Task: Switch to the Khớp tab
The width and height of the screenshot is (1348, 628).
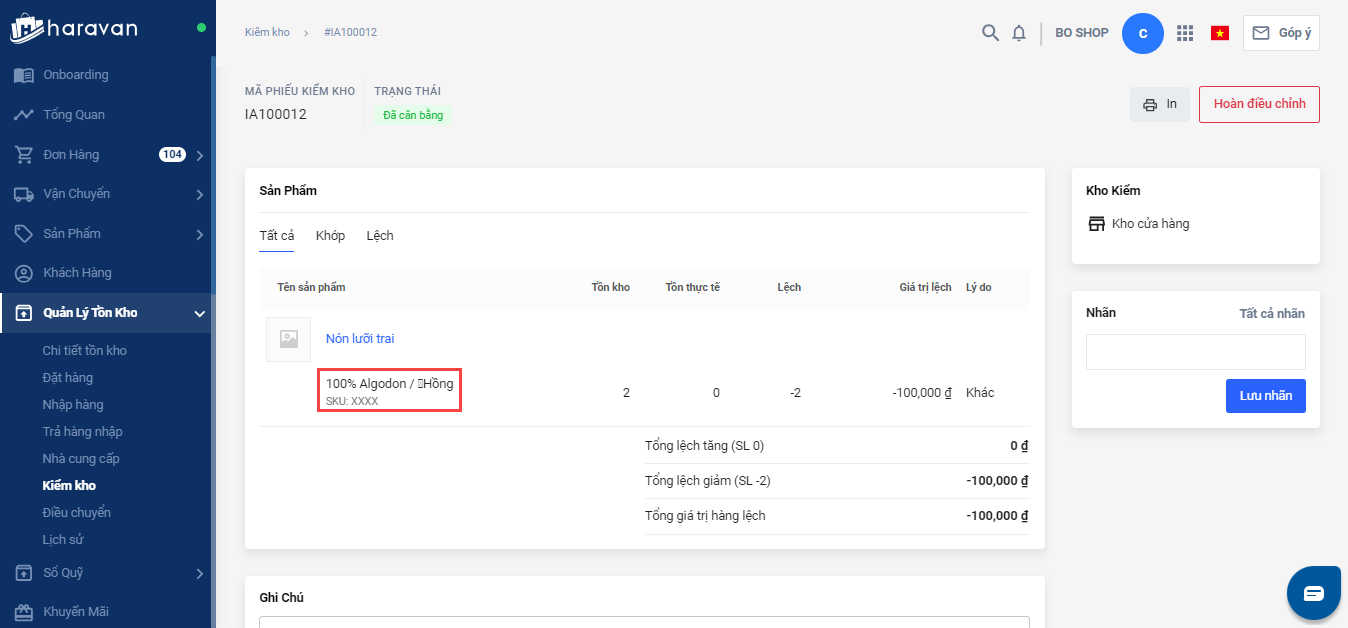Action: pyautogui.click(x=330, y=236)
